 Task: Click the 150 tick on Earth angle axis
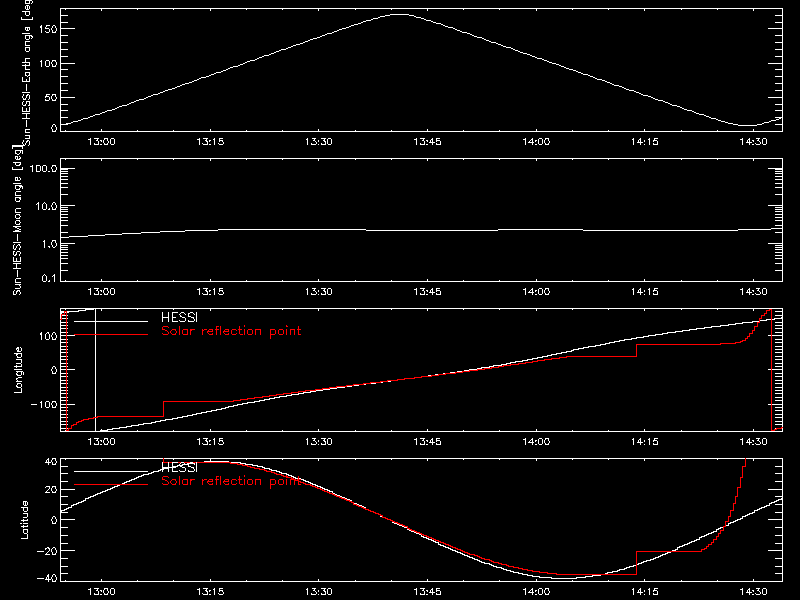pyautogui.click(x=48, y=29)
